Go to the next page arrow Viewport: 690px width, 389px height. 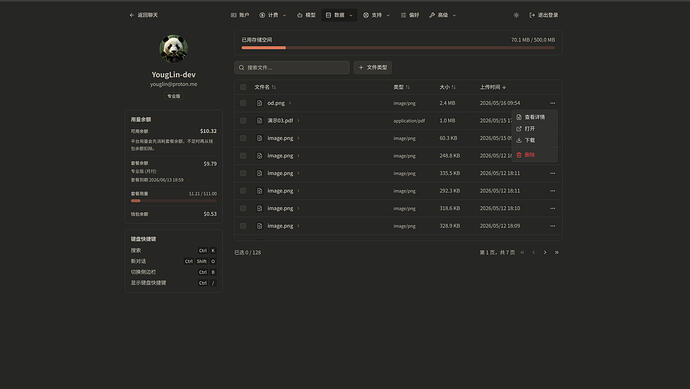tap(545, 252)
